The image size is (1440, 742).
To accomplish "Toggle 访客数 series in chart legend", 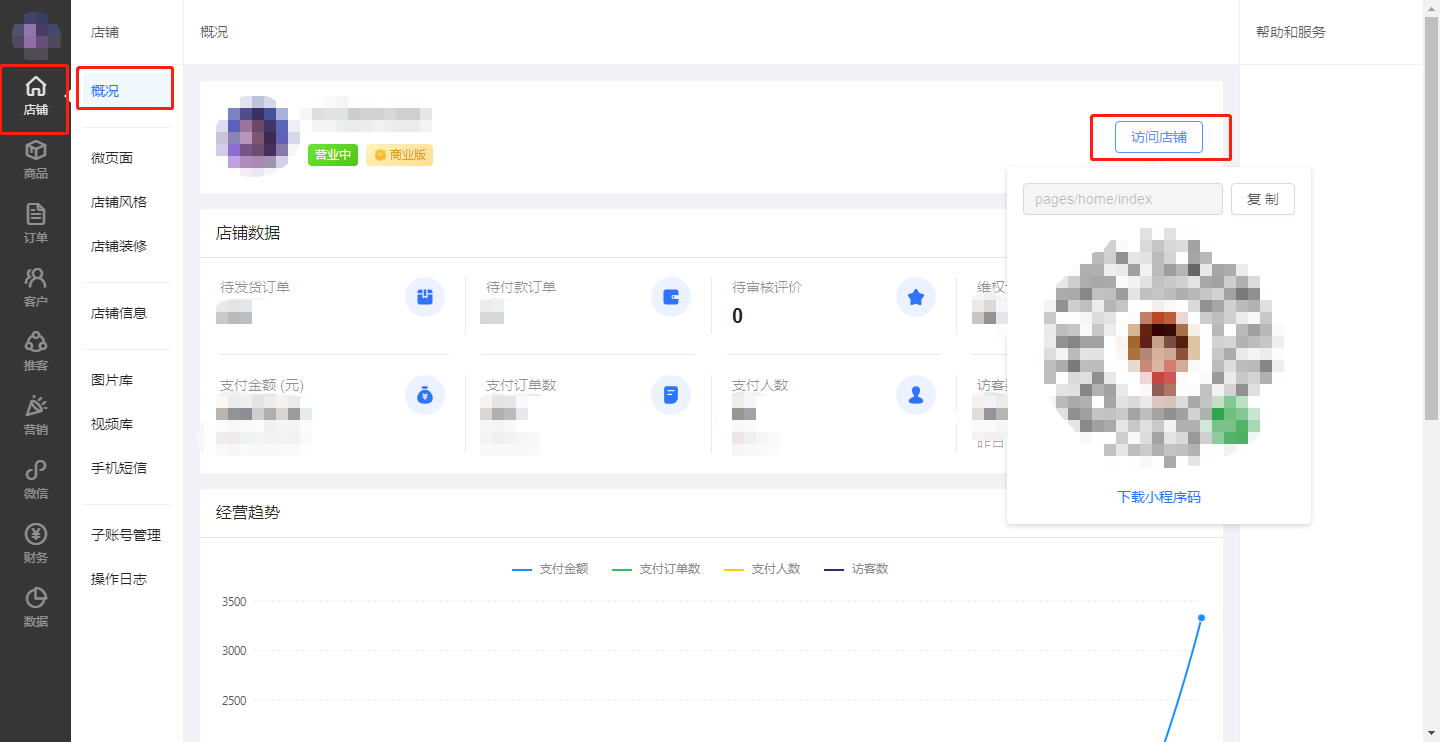I will [856, 569].
